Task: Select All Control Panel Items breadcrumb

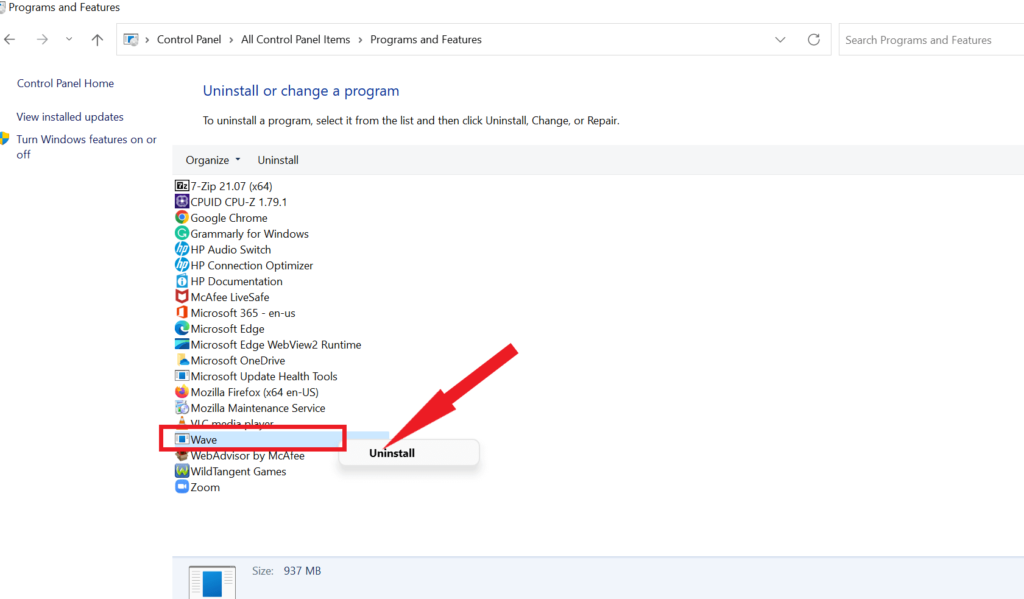Action: pos(295,39)
